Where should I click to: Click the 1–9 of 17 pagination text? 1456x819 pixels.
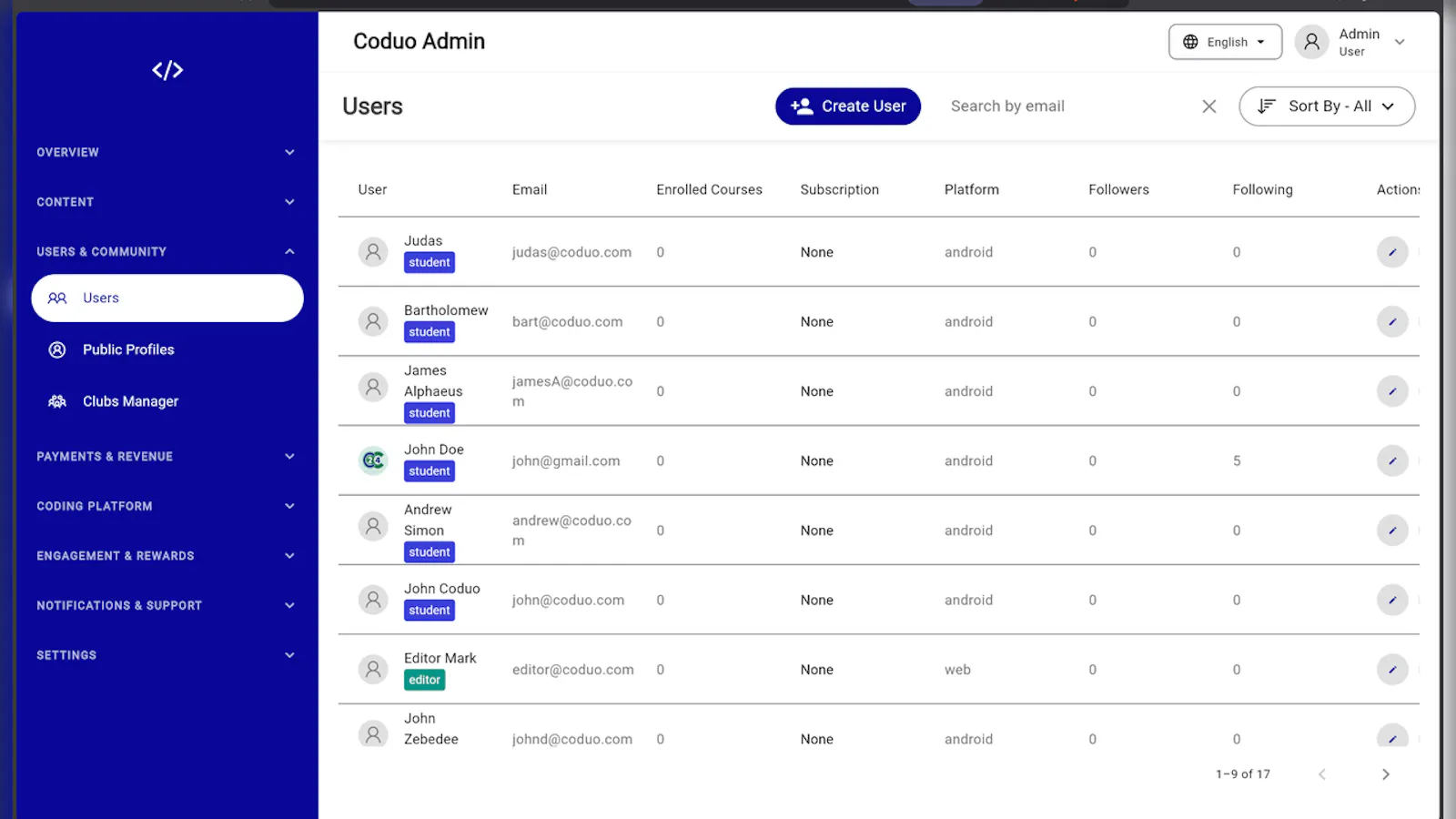pyautogui.click(x=1243, y=774)
